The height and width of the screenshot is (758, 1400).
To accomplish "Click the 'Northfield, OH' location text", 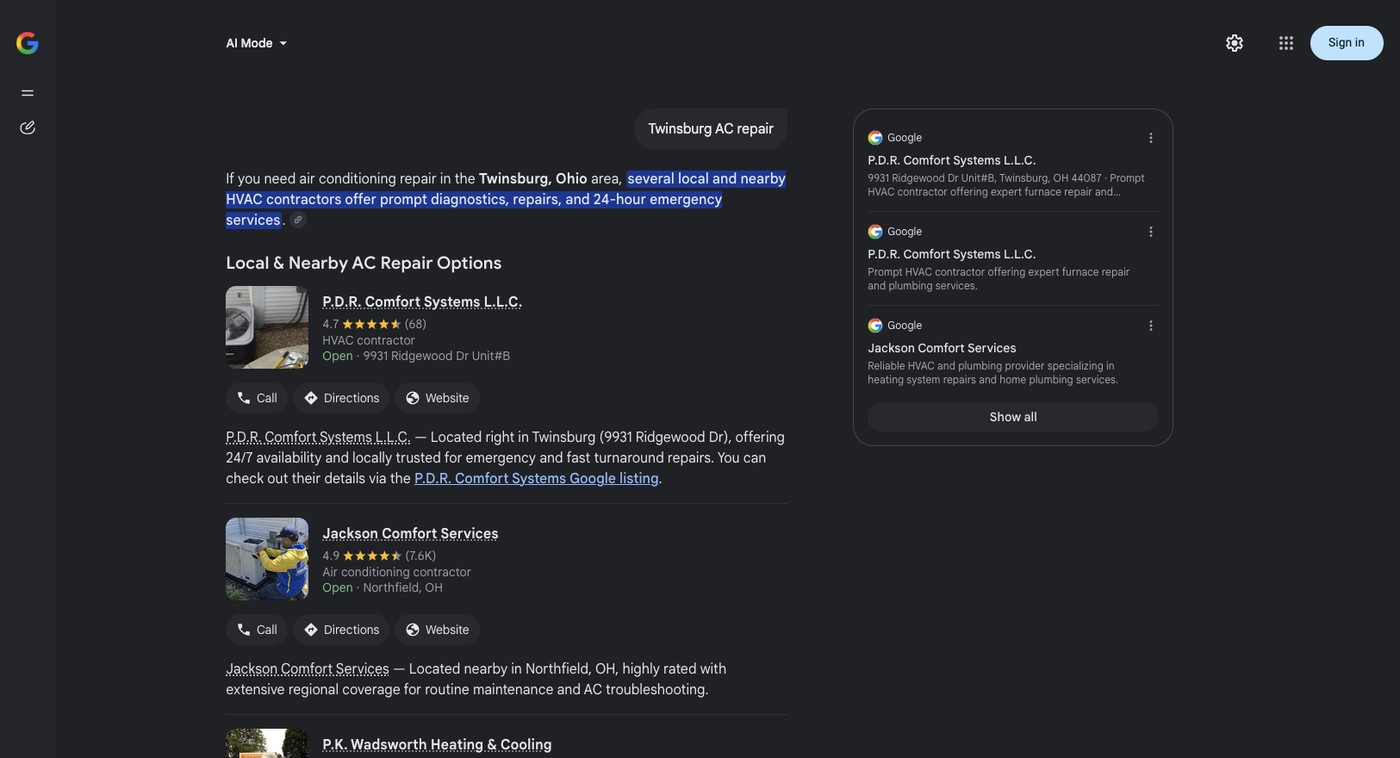I will coord(403,588).
